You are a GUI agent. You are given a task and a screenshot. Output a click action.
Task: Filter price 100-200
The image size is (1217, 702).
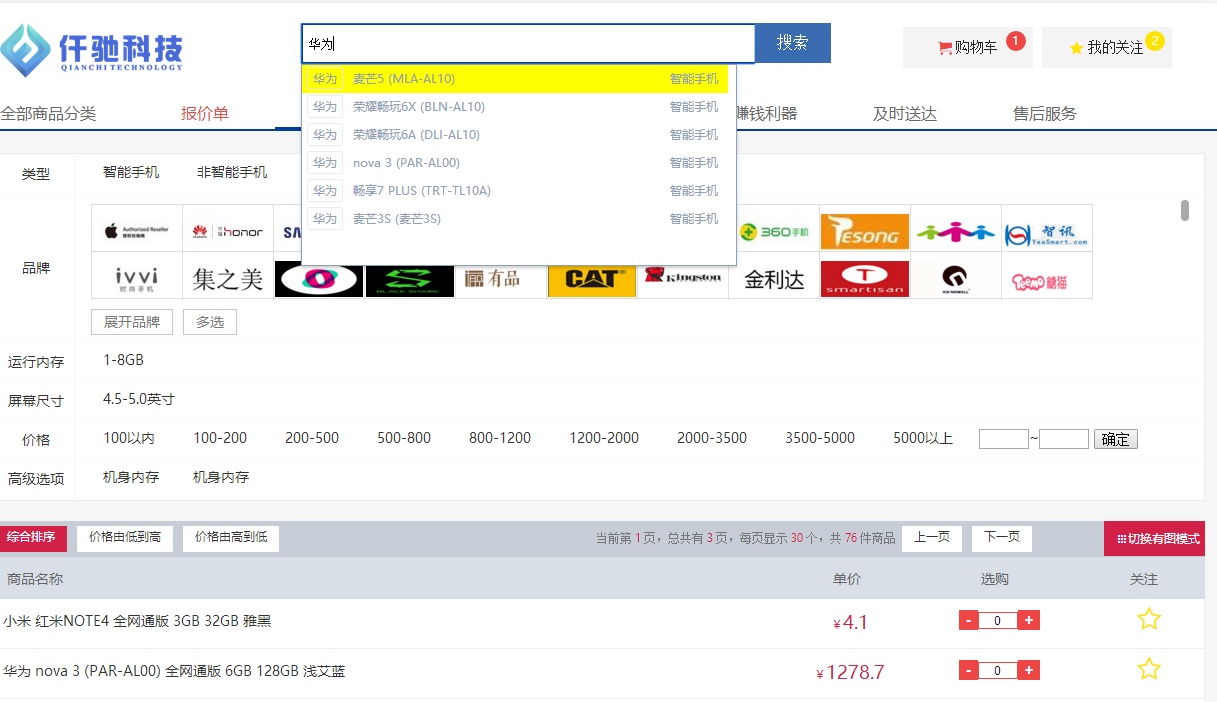click(x=220, y=438)
